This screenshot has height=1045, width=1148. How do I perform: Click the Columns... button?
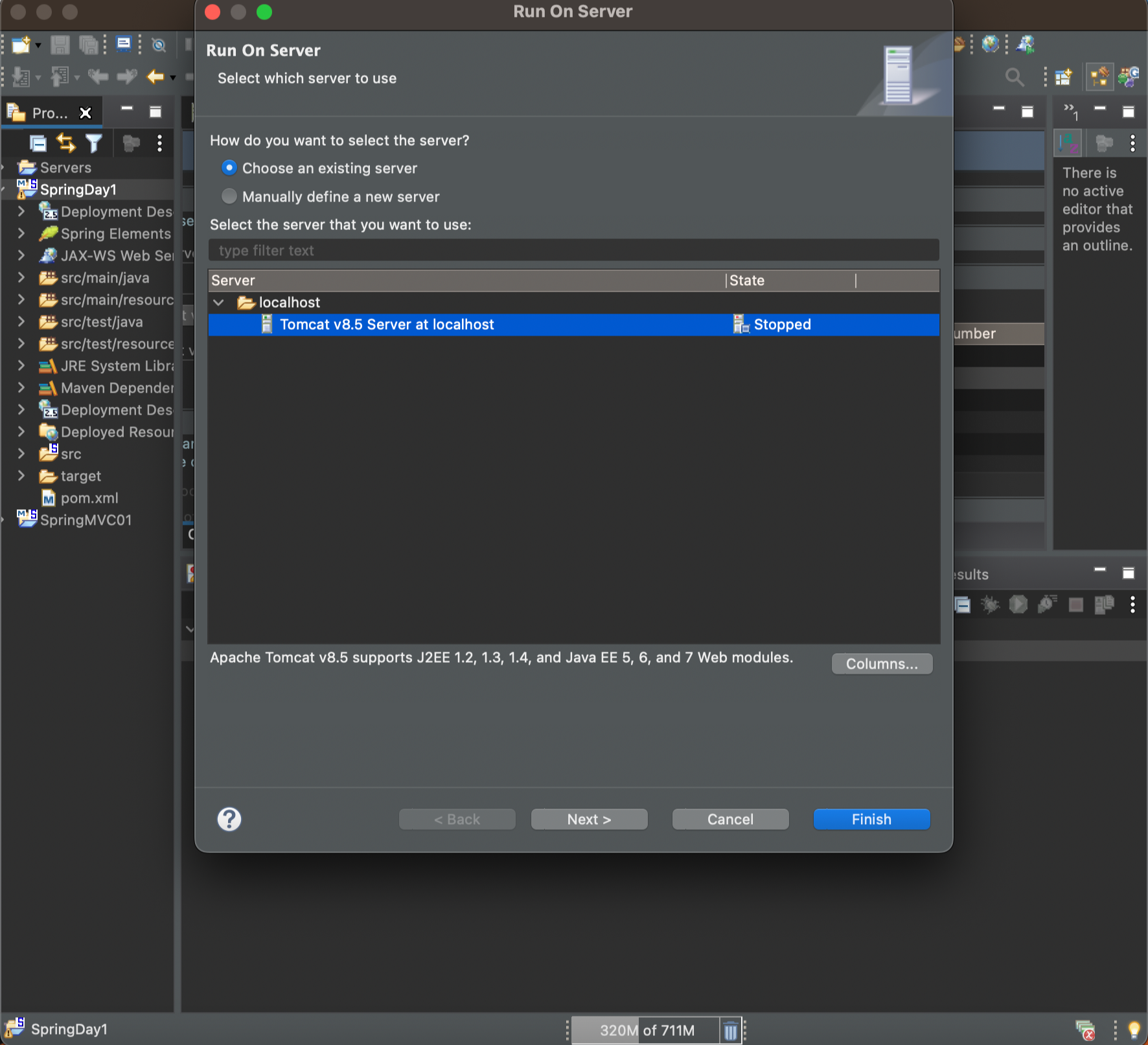(882, 664)
